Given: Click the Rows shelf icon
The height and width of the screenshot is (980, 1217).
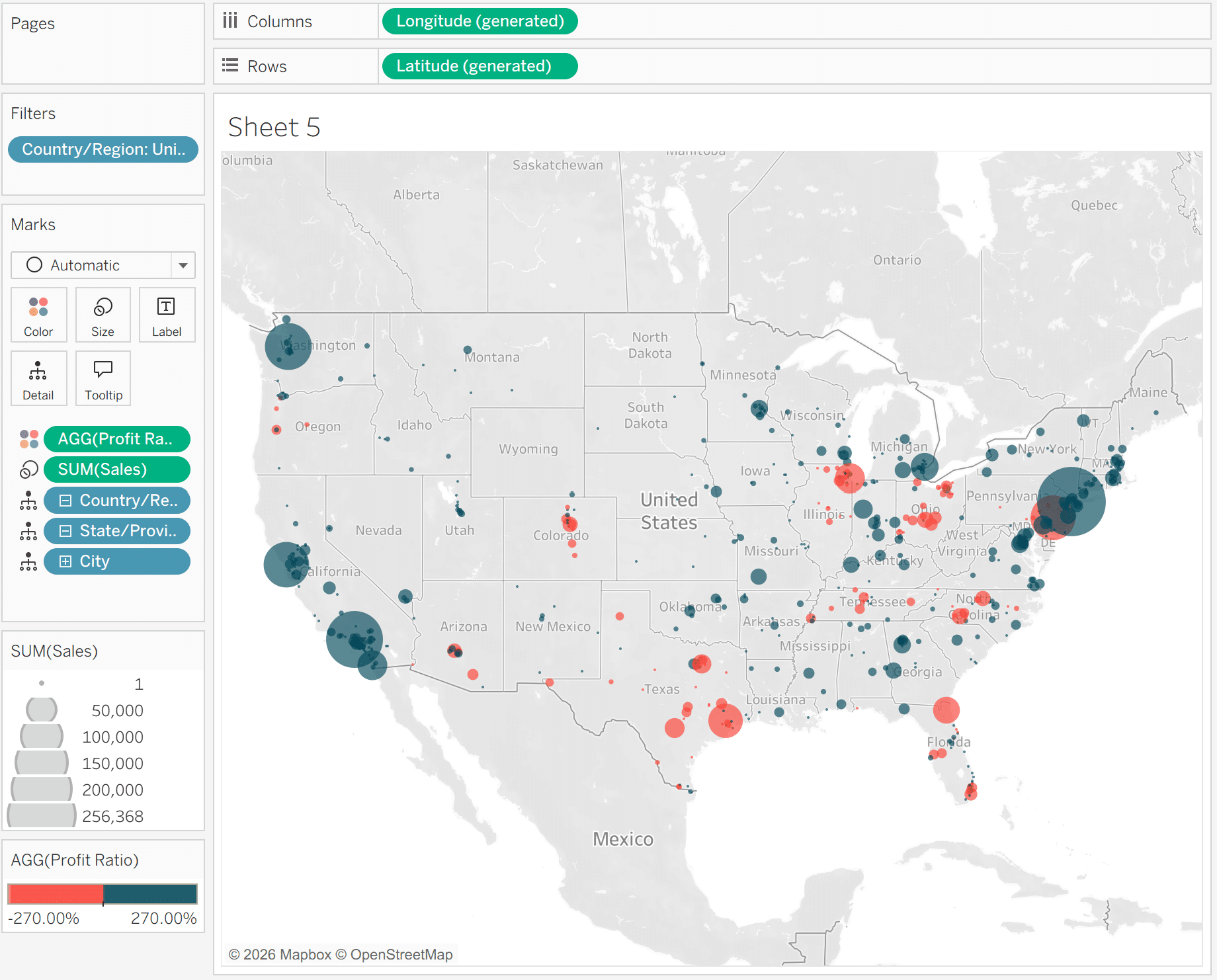Looking at the screenshot, I should click(x=230, y=65).
